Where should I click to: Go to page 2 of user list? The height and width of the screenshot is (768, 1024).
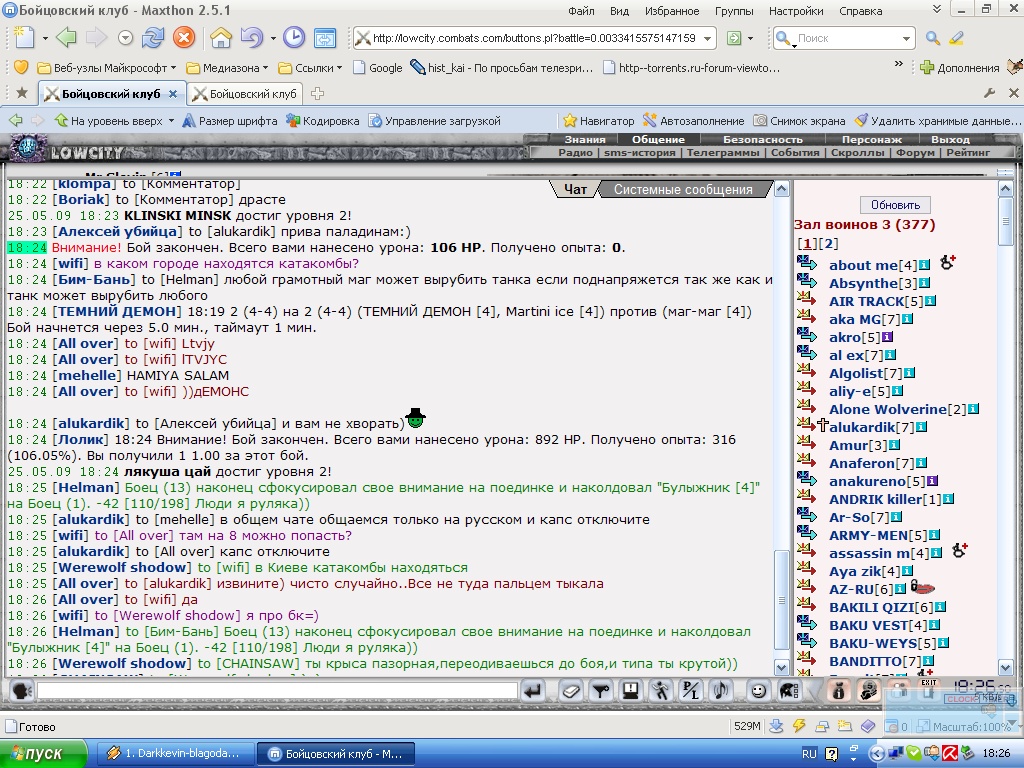828,244
